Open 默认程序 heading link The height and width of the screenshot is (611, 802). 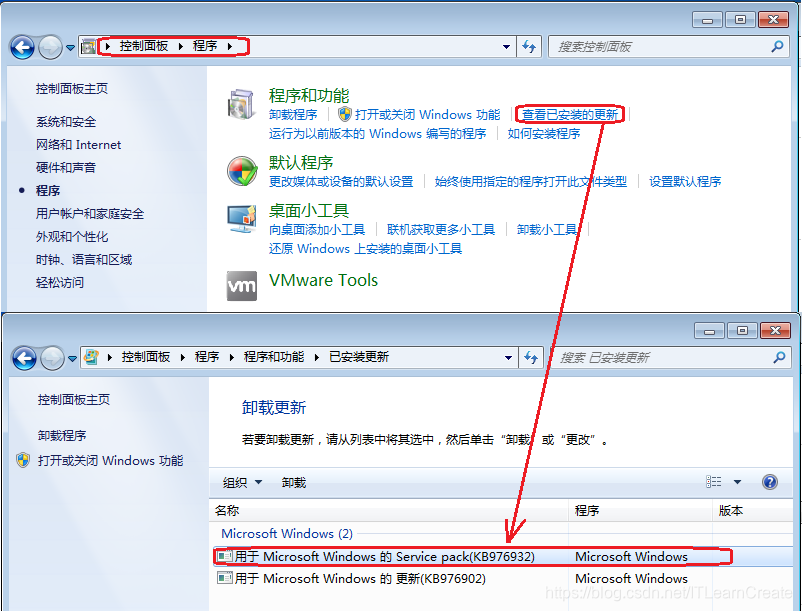point(301,163)
